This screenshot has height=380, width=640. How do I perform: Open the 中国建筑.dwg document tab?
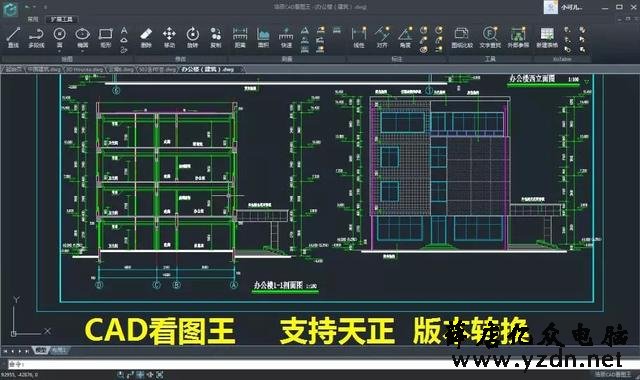[x=44, y=69]
